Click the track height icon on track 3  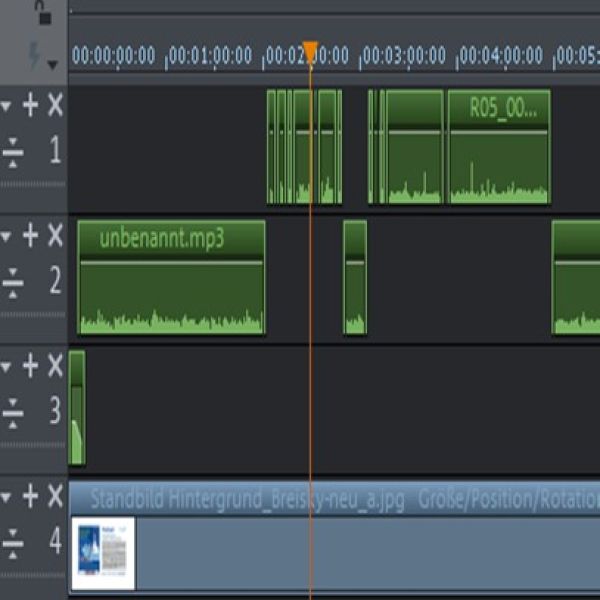(13, 411)
